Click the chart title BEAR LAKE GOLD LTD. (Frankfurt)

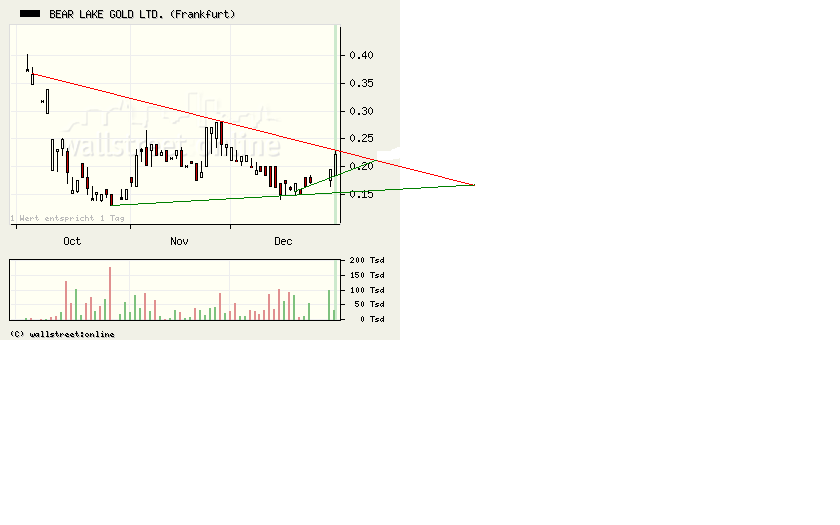click(x=142, y=14)
